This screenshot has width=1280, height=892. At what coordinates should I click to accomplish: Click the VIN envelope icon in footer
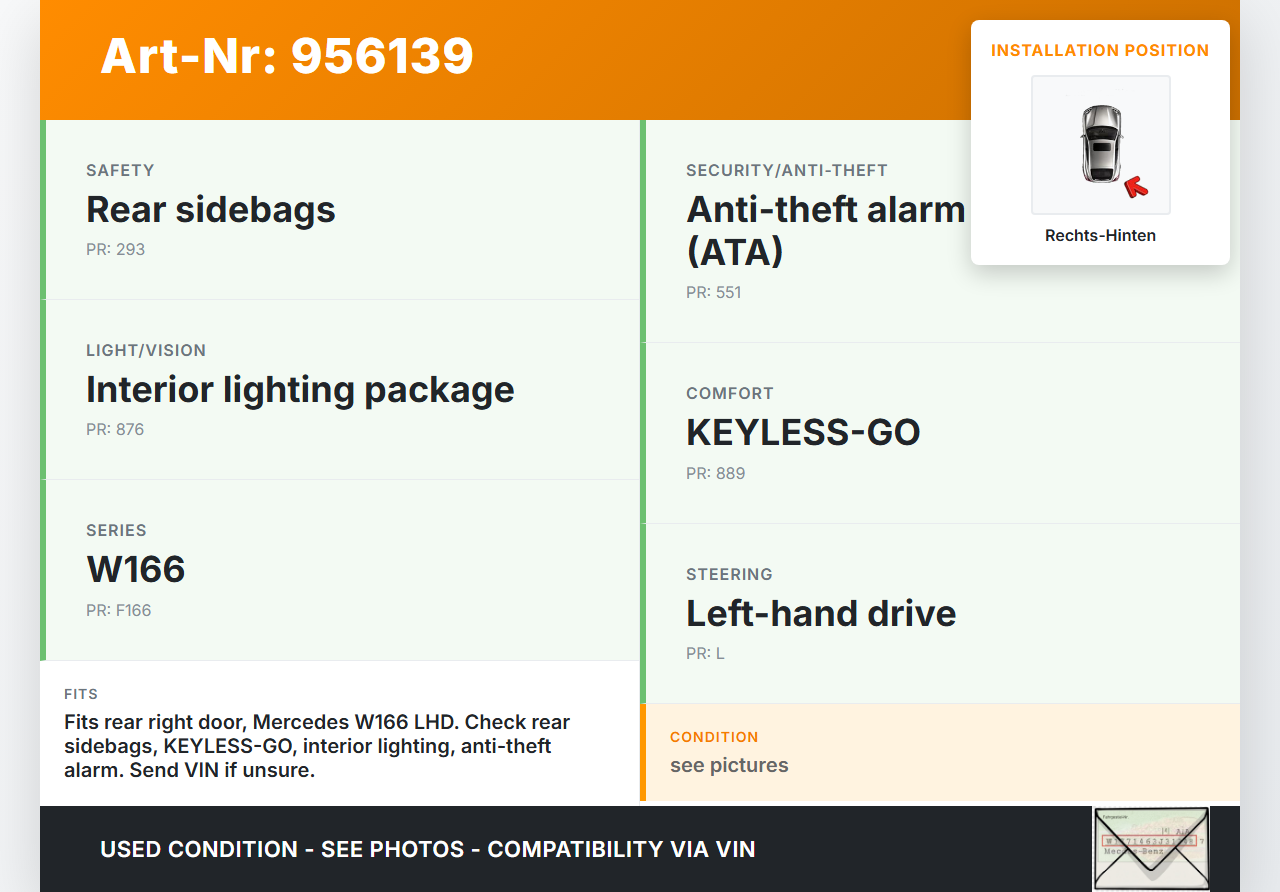click(1150, 848)
